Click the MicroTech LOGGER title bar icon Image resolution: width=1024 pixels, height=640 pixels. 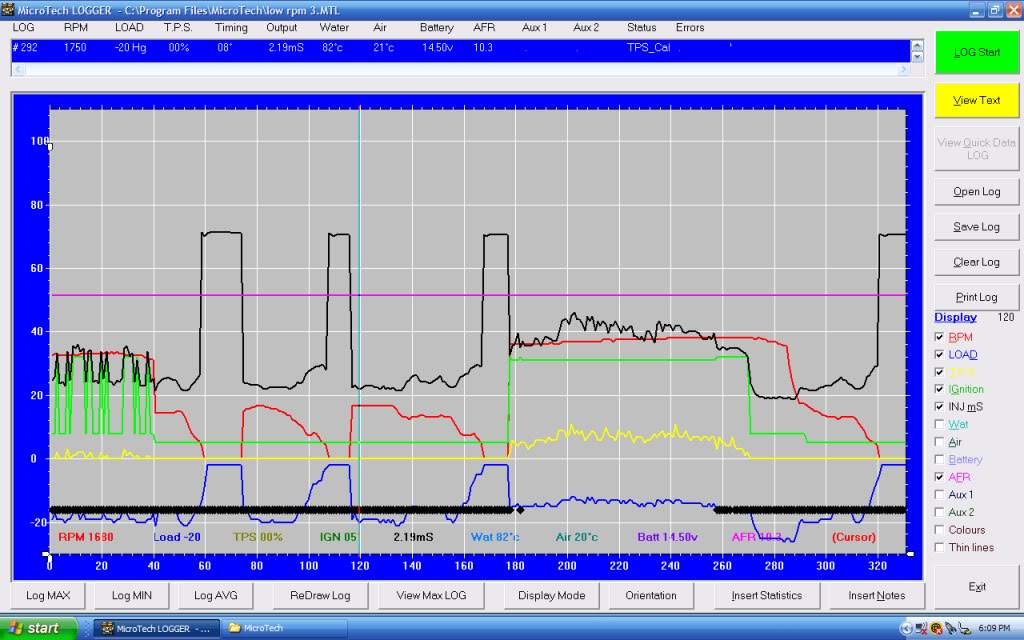7,10
